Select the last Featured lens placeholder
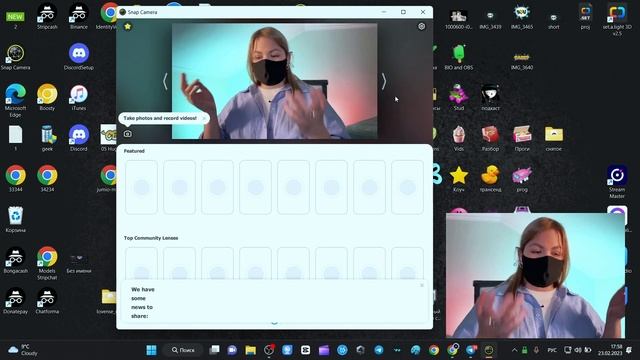640x360 pixels. click(x=407, y=187)
